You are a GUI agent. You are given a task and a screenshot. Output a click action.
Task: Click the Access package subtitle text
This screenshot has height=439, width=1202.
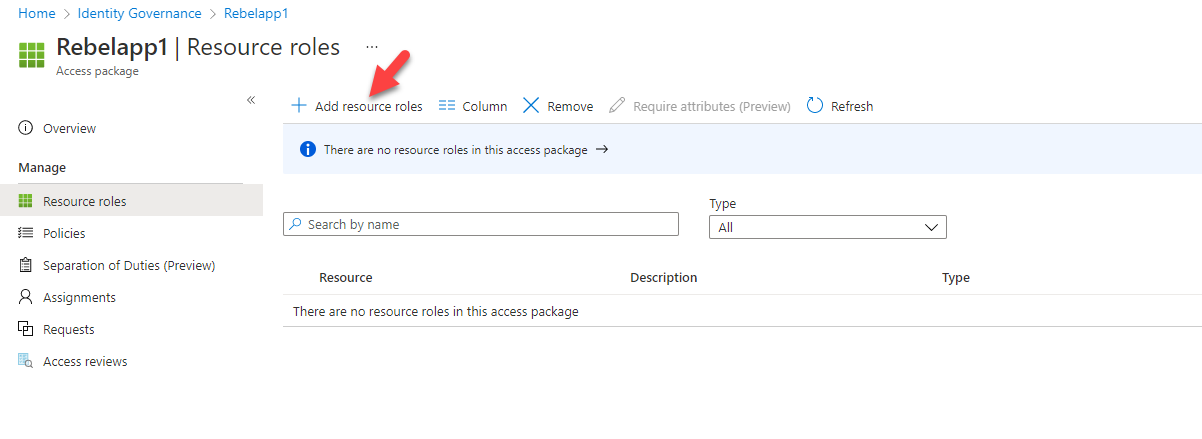click(98, 71)
